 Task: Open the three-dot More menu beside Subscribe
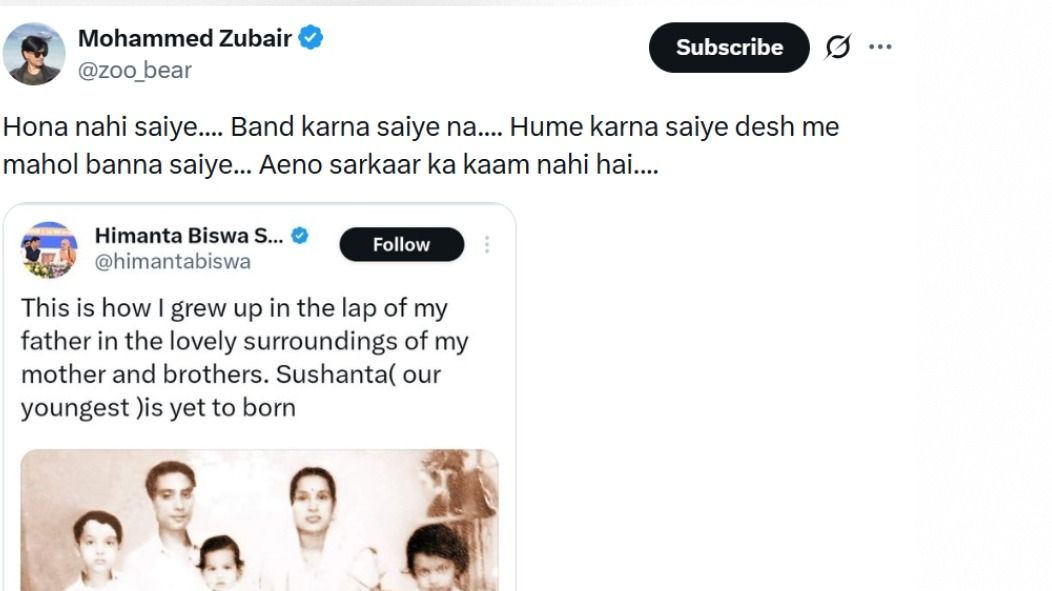[880, 47]
